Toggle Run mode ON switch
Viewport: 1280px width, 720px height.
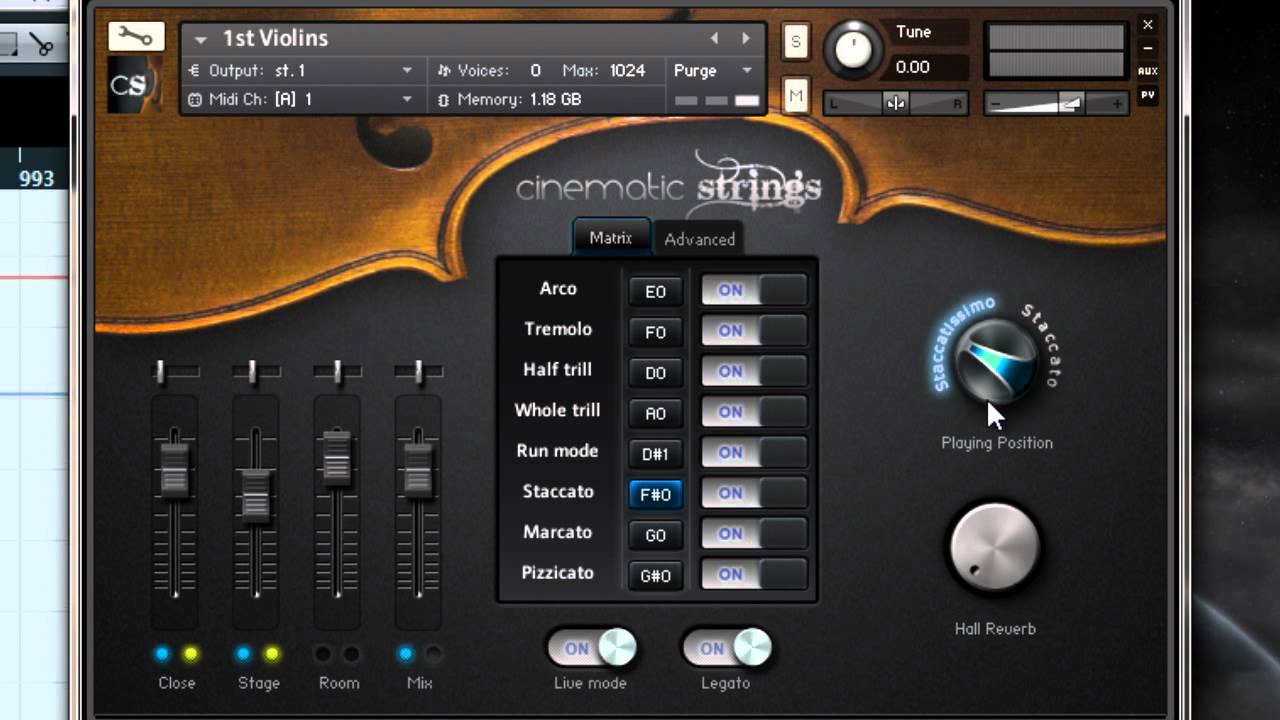(x=754, y=453)
